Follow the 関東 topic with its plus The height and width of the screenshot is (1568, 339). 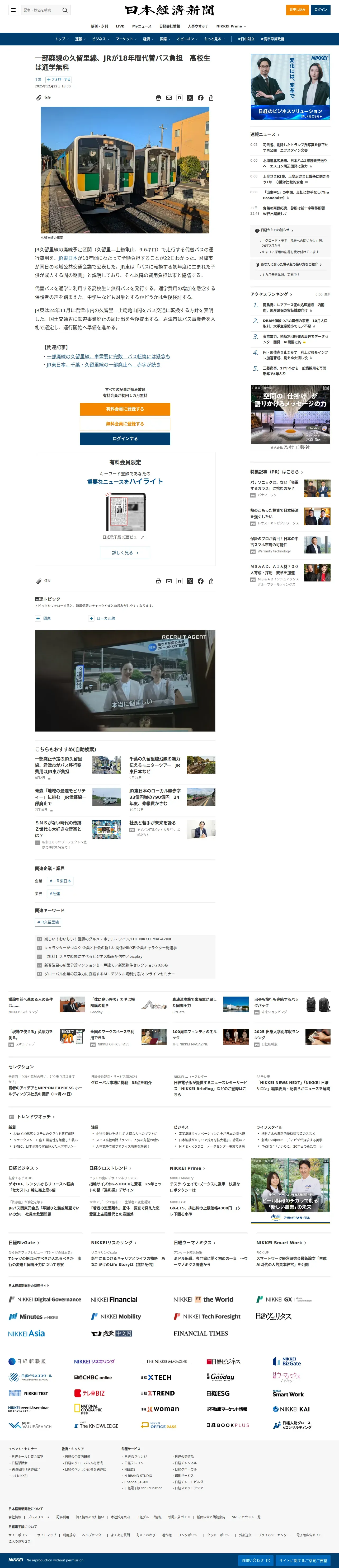(x=38, y=618)
